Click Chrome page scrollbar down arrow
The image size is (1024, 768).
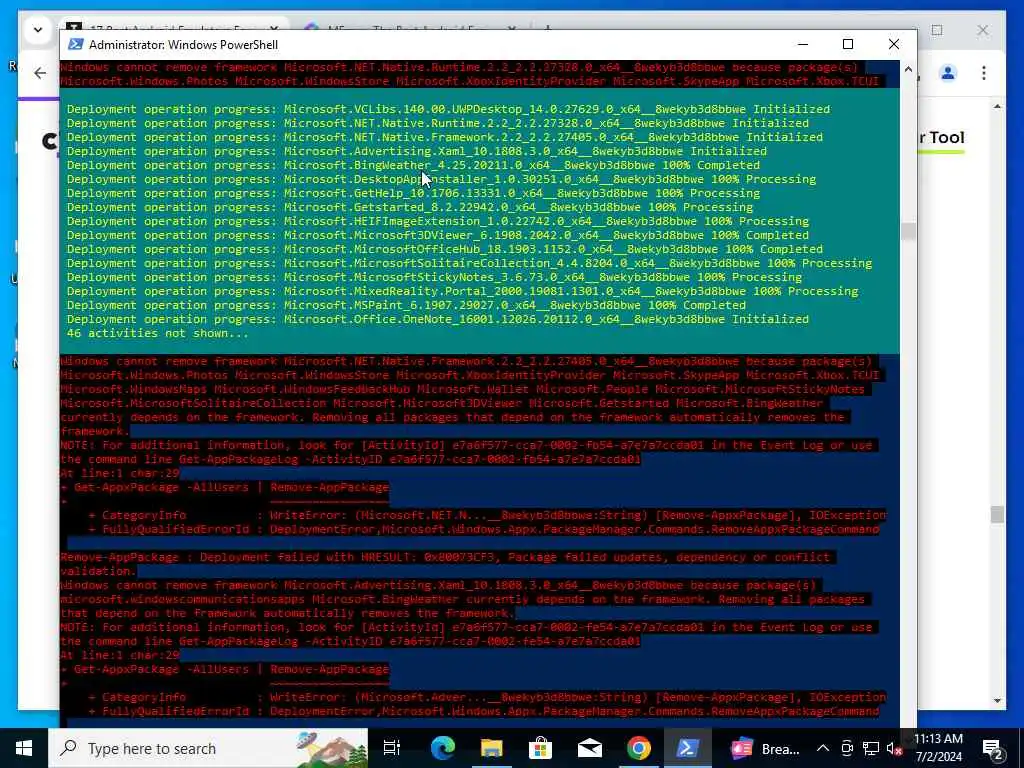pos(997,701)
